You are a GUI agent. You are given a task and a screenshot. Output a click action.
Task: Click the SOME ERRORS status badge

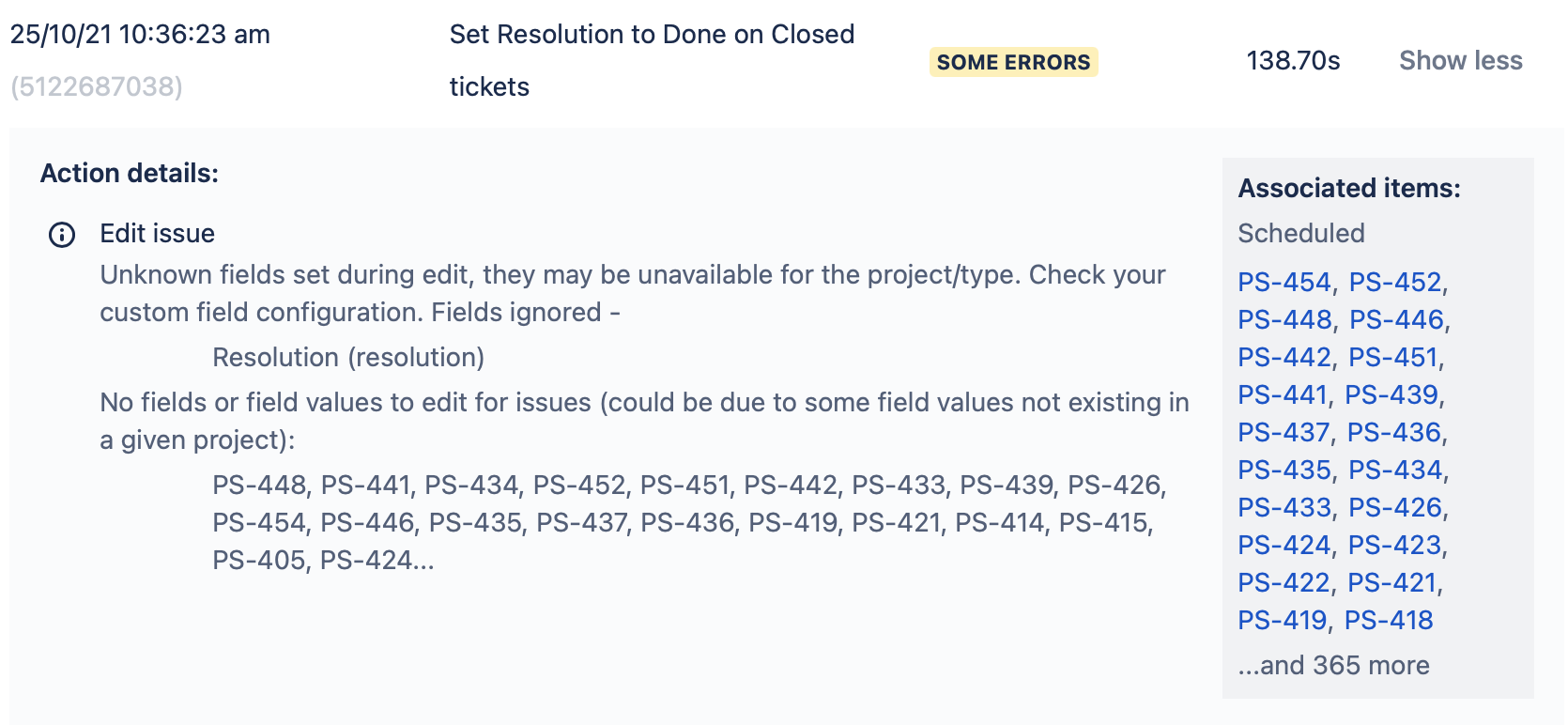coord(1013,62)
